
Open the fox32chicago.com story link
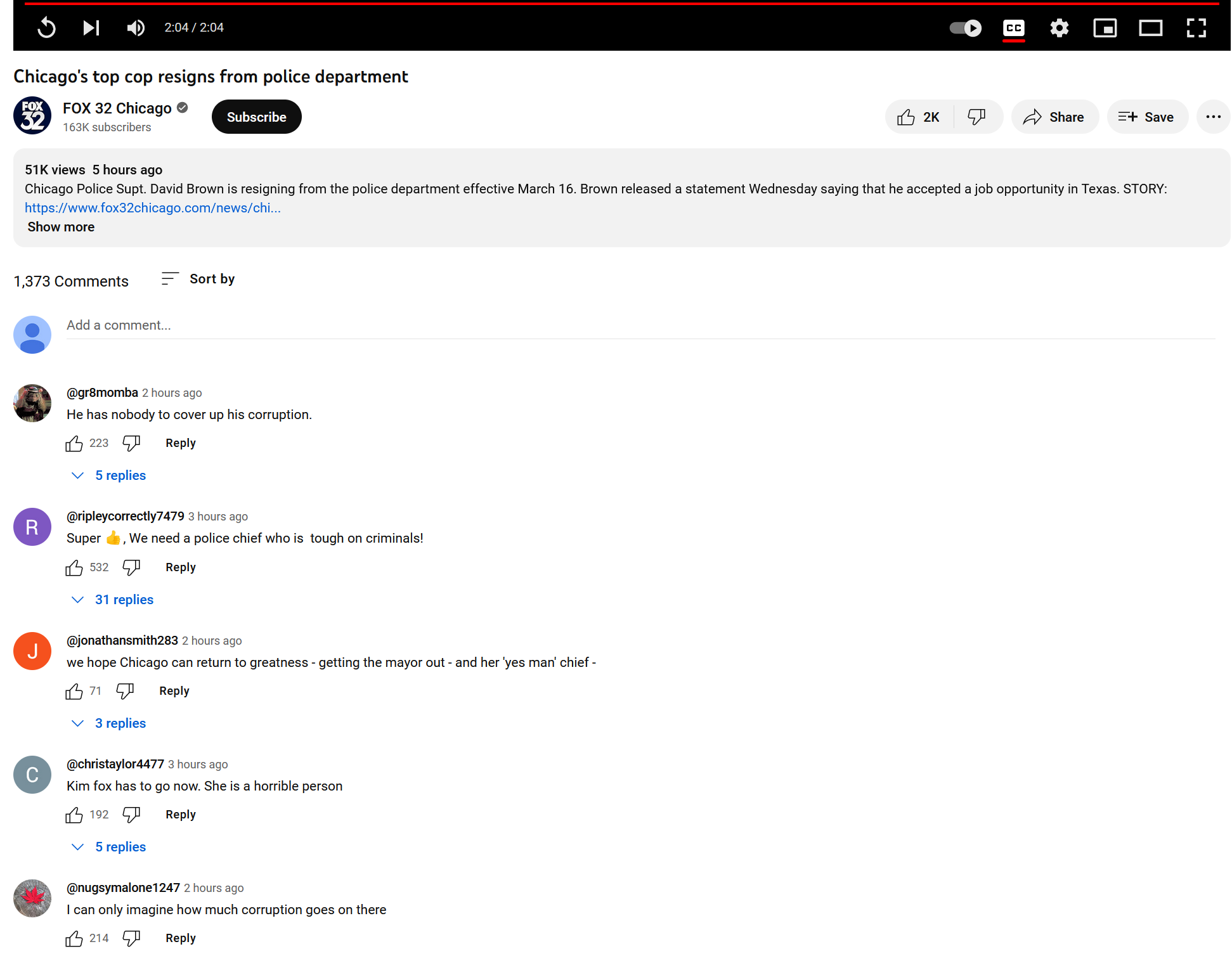click(x=152, y=208)
